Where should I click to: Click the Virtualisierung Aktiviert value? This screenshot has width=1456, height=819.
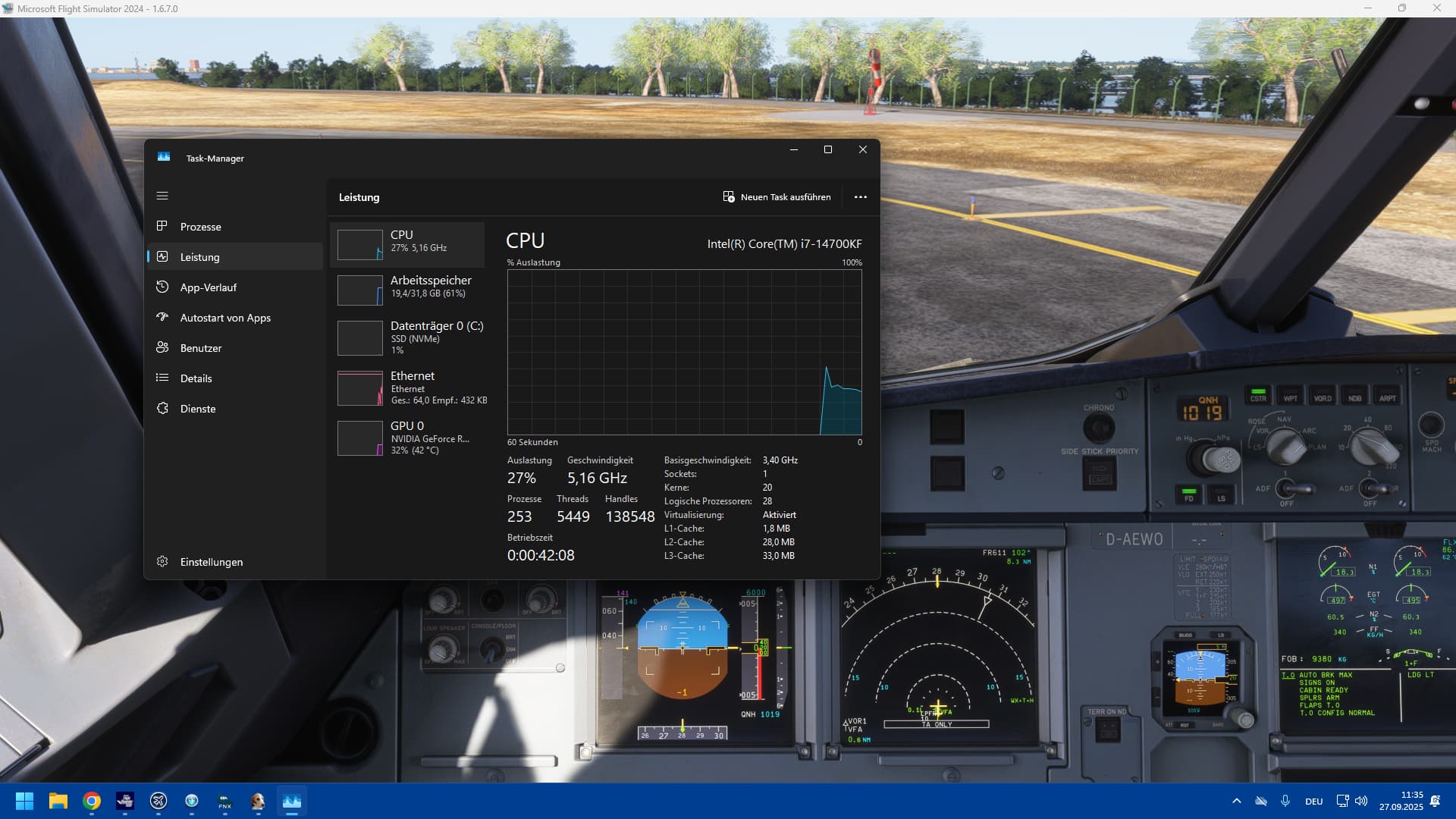[x=779, y=515]
